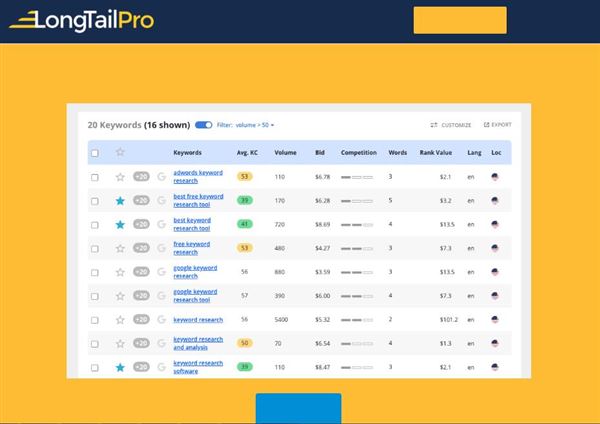Select checkbox for google keyword research tool
Screen dimensions: 600x424
tap(95, 296)
